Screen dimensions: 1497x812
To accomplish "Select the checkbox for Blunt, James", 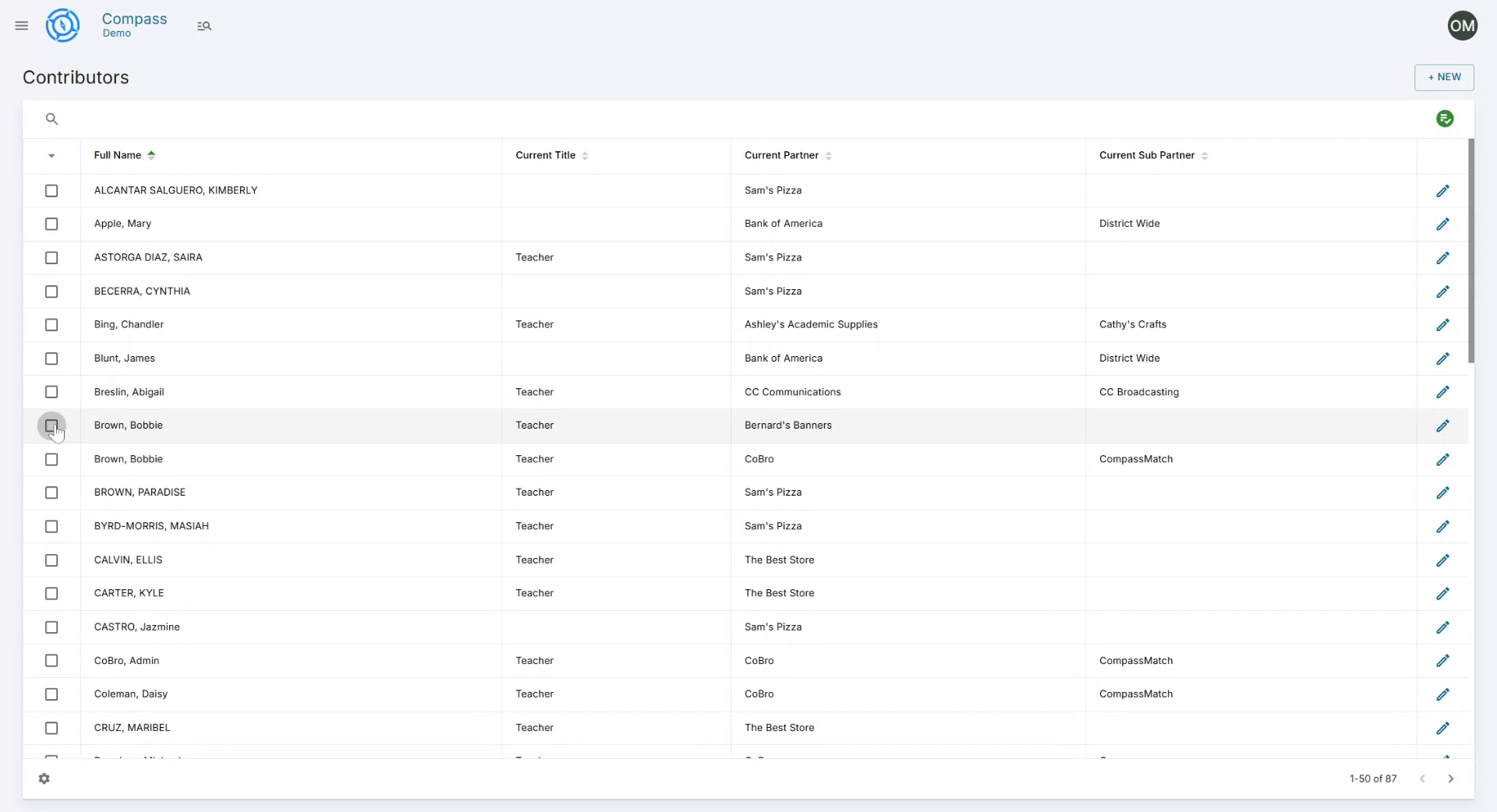I will 51,358.
